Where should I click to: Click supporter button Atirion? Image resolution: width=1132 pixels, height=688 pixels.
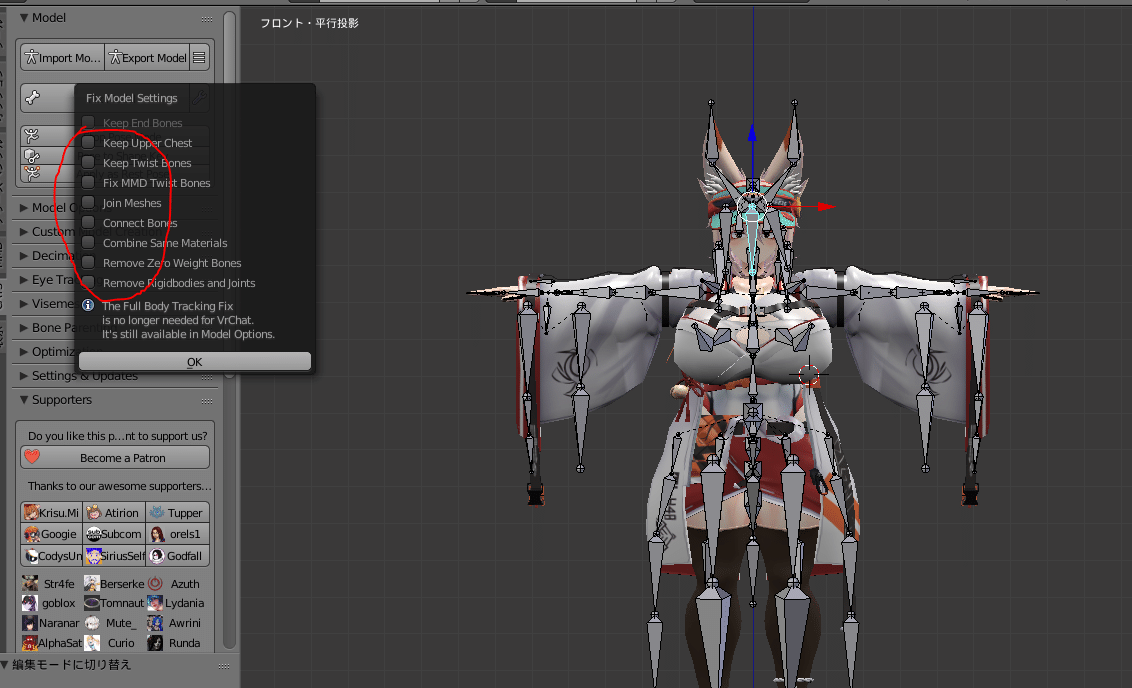click(x=114, y=513)
